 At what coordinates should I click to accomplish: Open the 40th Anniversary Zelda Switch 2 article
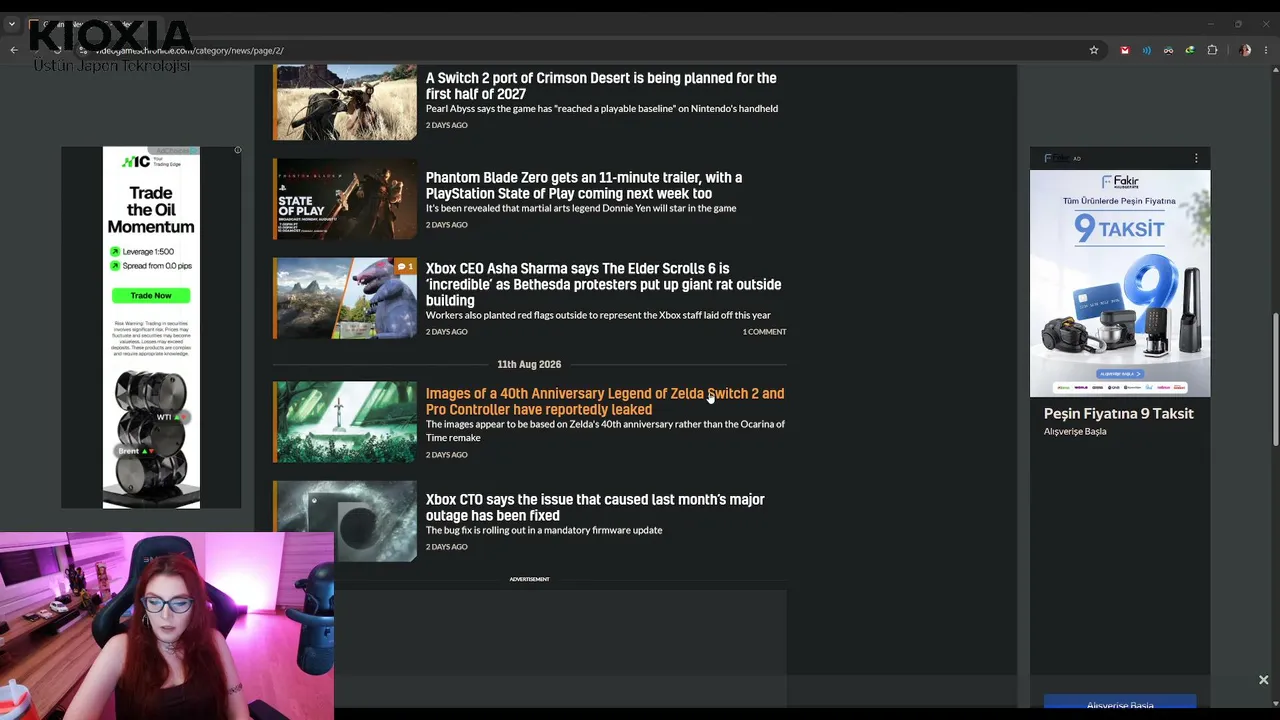[x=605, y=401]
